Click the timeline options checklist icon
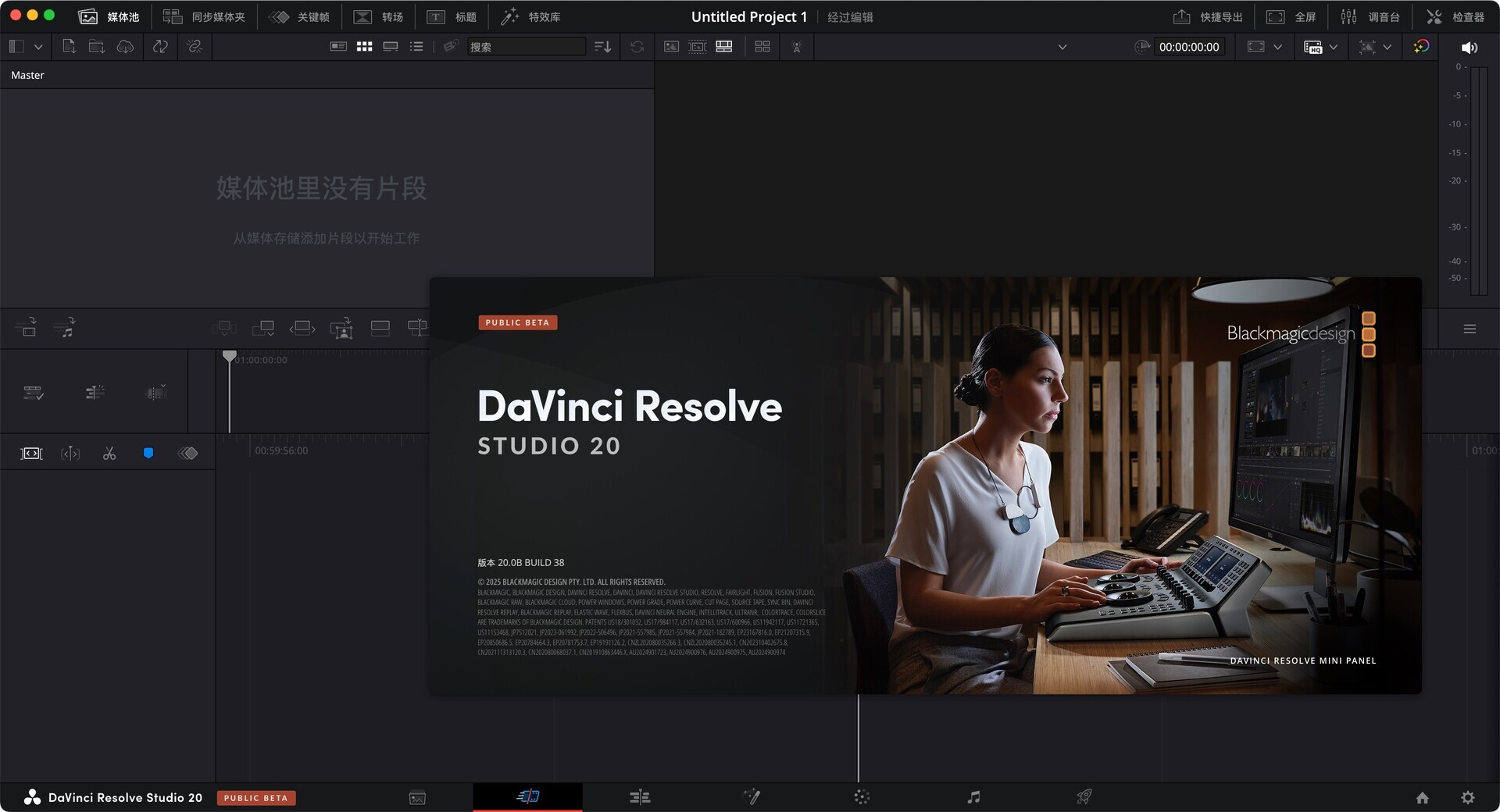Screen dimensions: 1500x812 point(34,393)
